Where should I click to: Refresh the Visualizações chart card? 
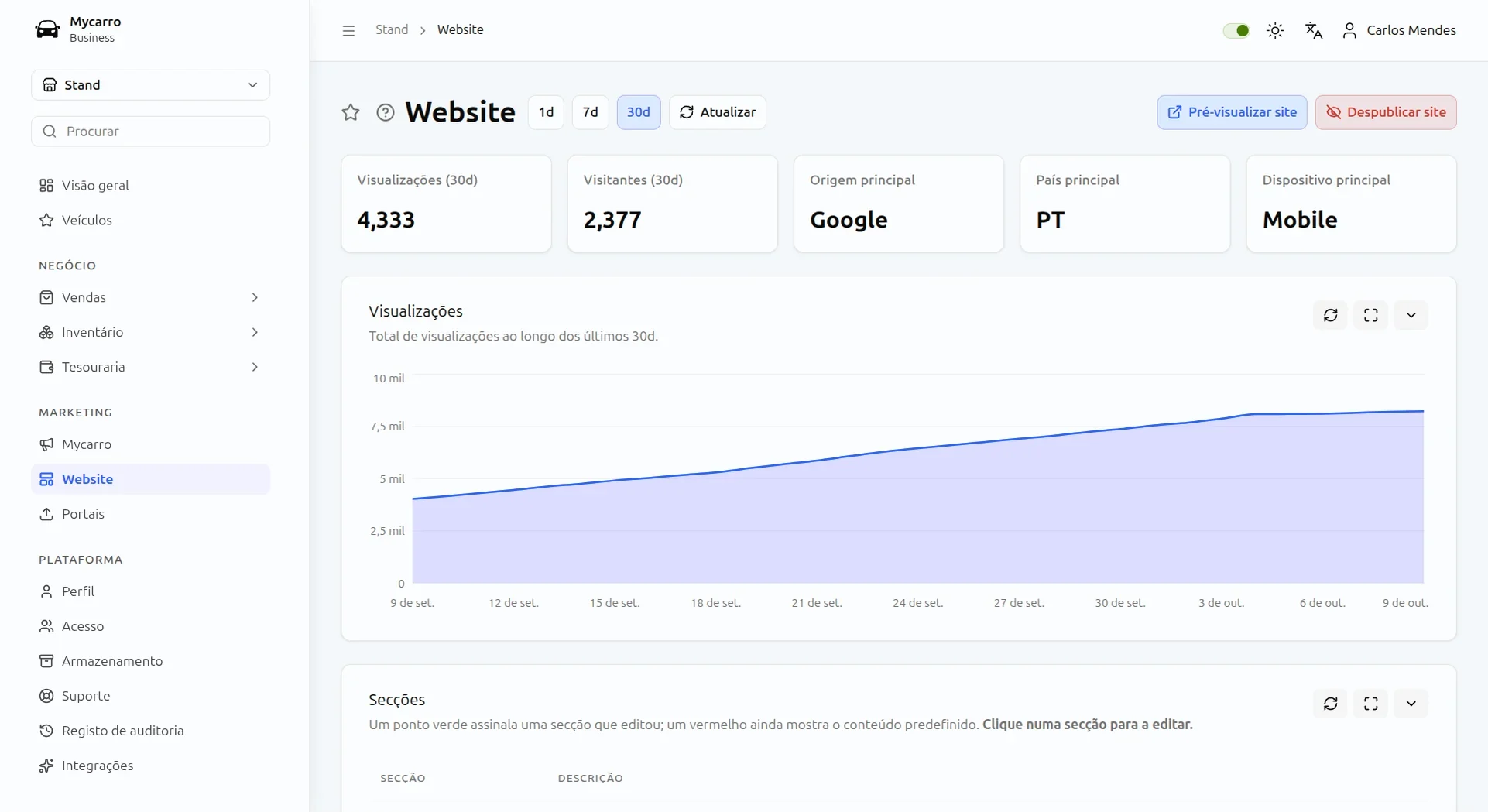pyautogui.click(x=1331, y=315)
